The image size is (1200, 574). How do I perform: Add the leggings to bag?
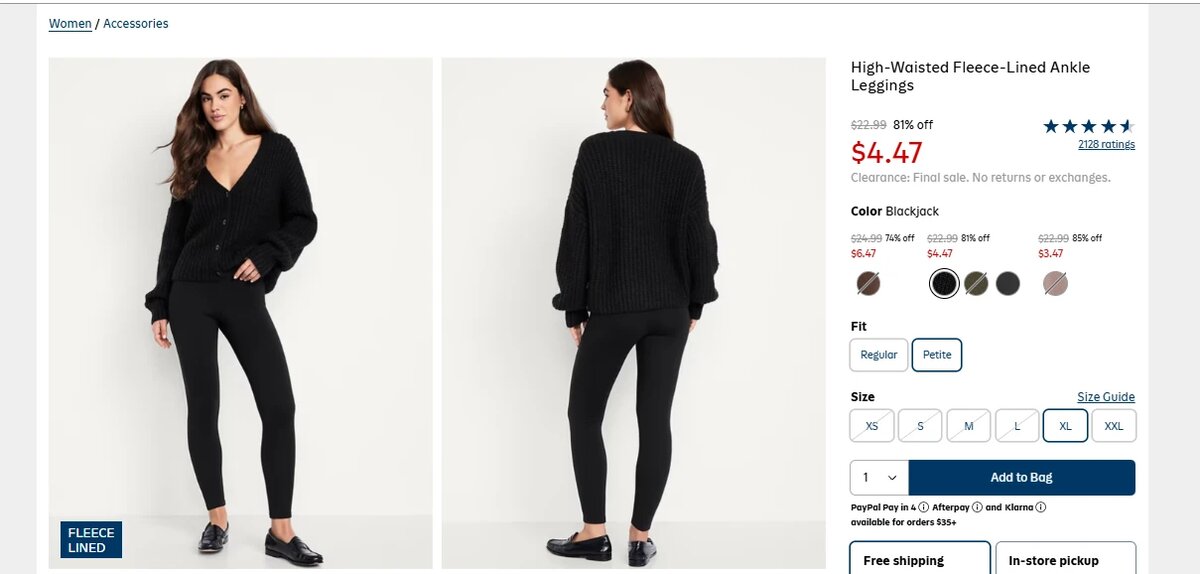click(1021, 478)
